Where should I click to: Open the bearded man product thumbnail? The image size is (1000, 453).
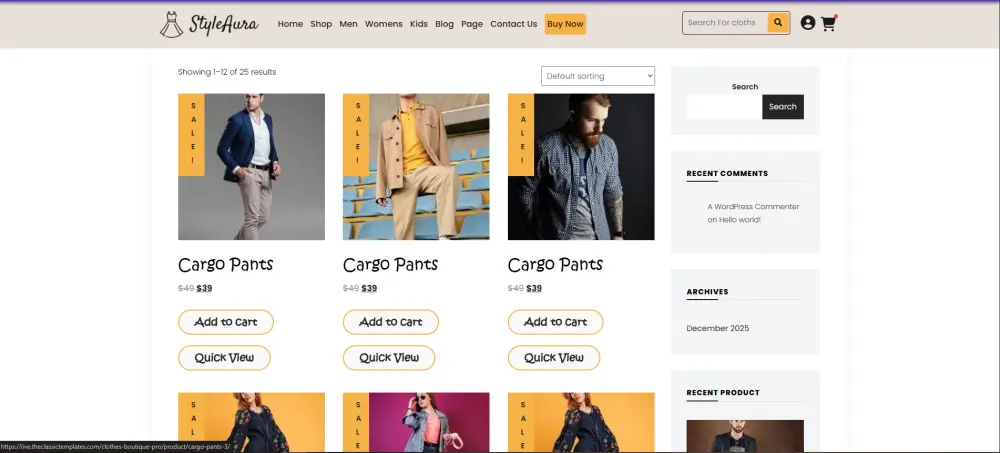click(581, 167)
